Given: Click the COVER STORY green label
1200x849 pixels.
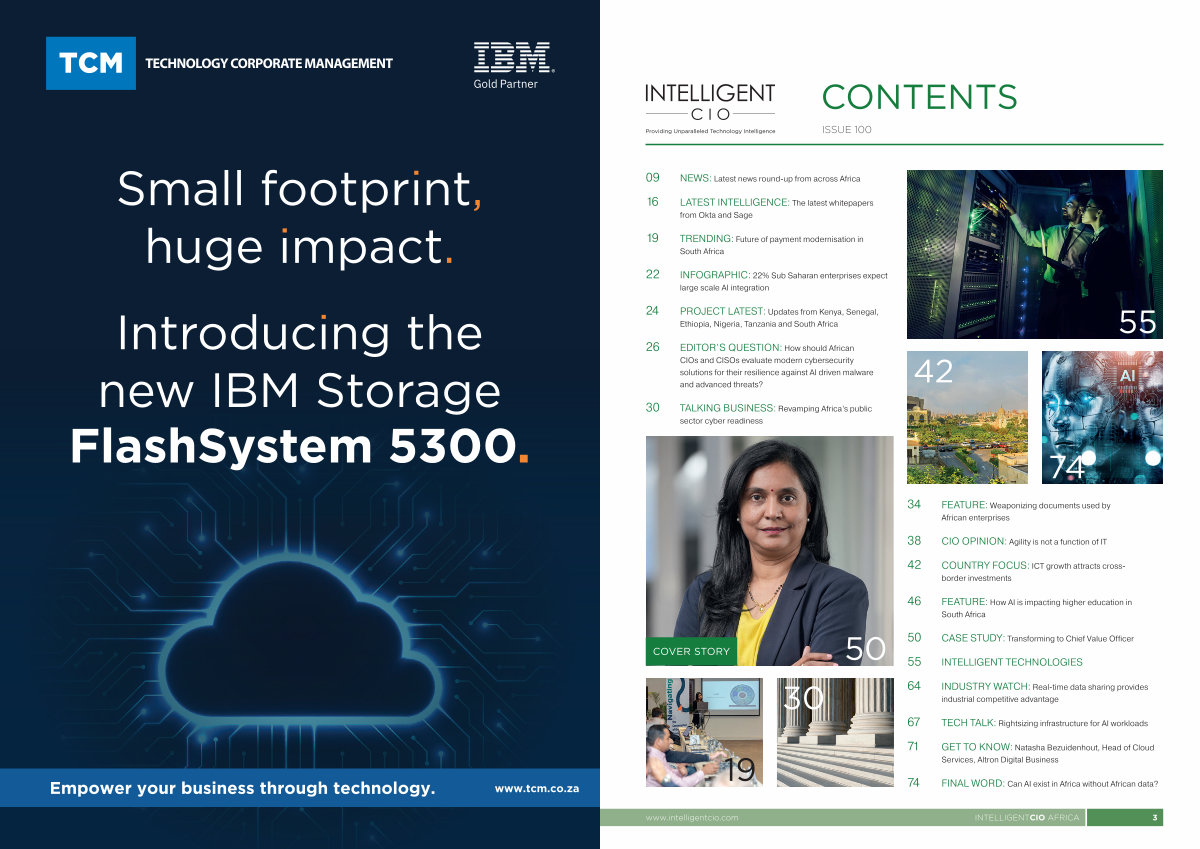Looking at the screenshot, I should (691, 651).
